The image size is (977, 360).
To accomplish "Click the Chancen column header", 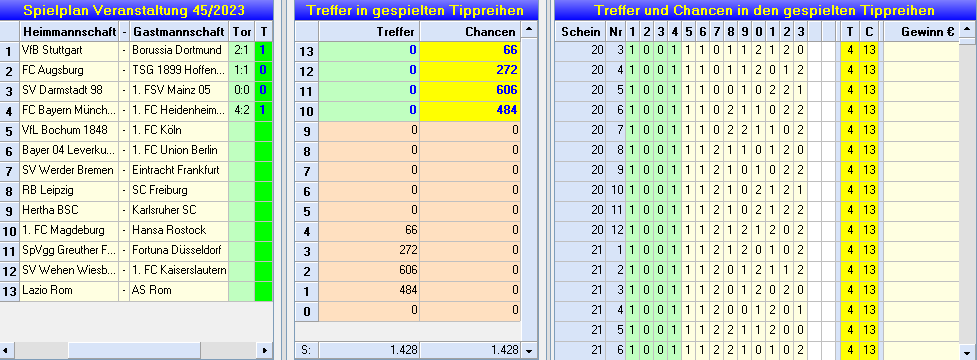I will tap(470, 31).
